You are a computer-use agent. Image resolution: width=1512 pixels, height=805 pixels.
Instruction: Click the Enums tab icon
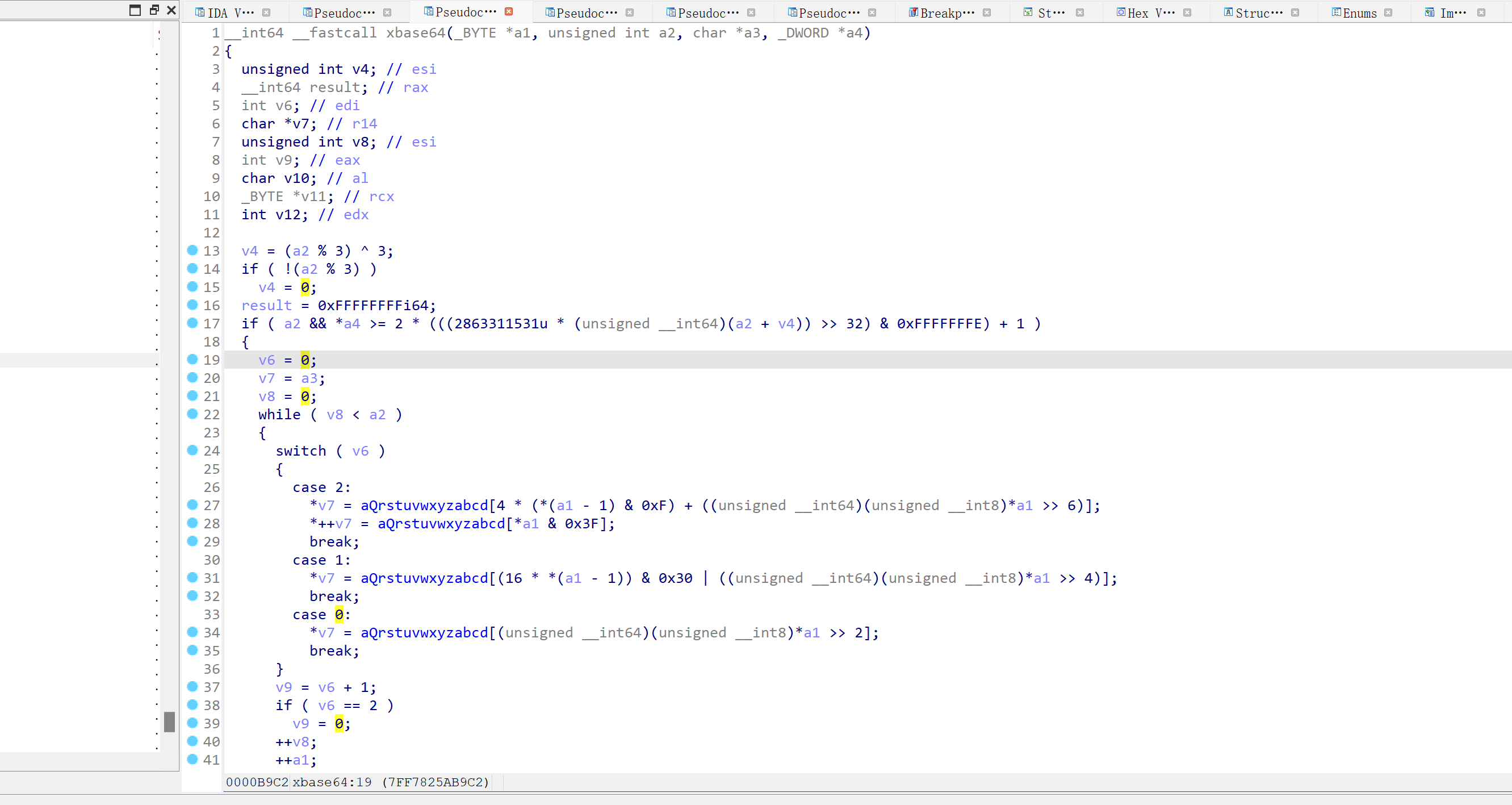tap(1337, 12)
